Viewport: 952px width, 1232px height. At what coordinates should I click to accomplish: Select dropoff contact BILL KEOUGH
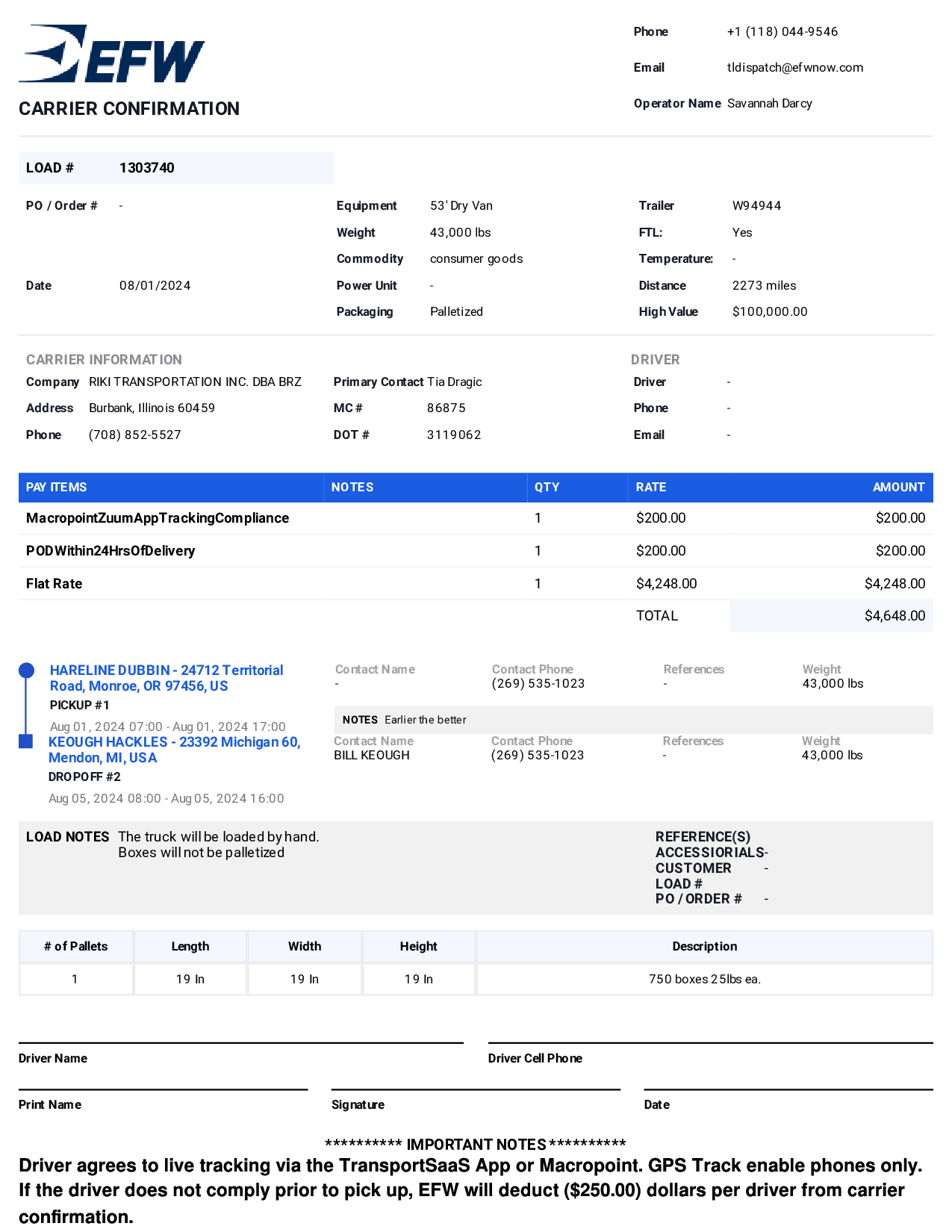[x=372, y=755]
